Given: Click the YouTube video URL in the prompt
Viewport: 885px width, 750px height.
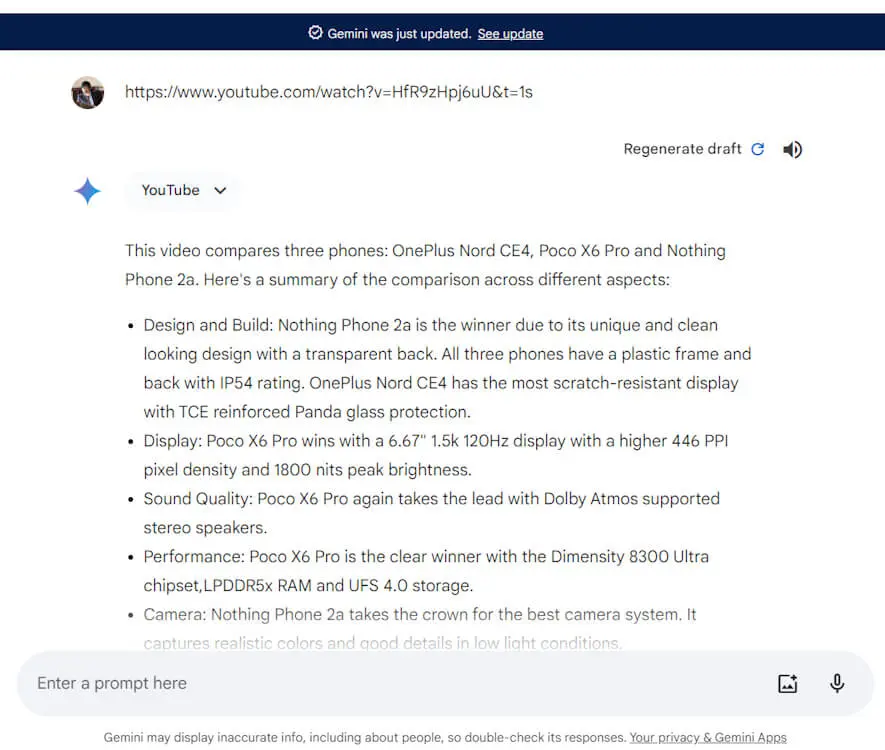Looking at the screenshot, I should click(328, 92).
